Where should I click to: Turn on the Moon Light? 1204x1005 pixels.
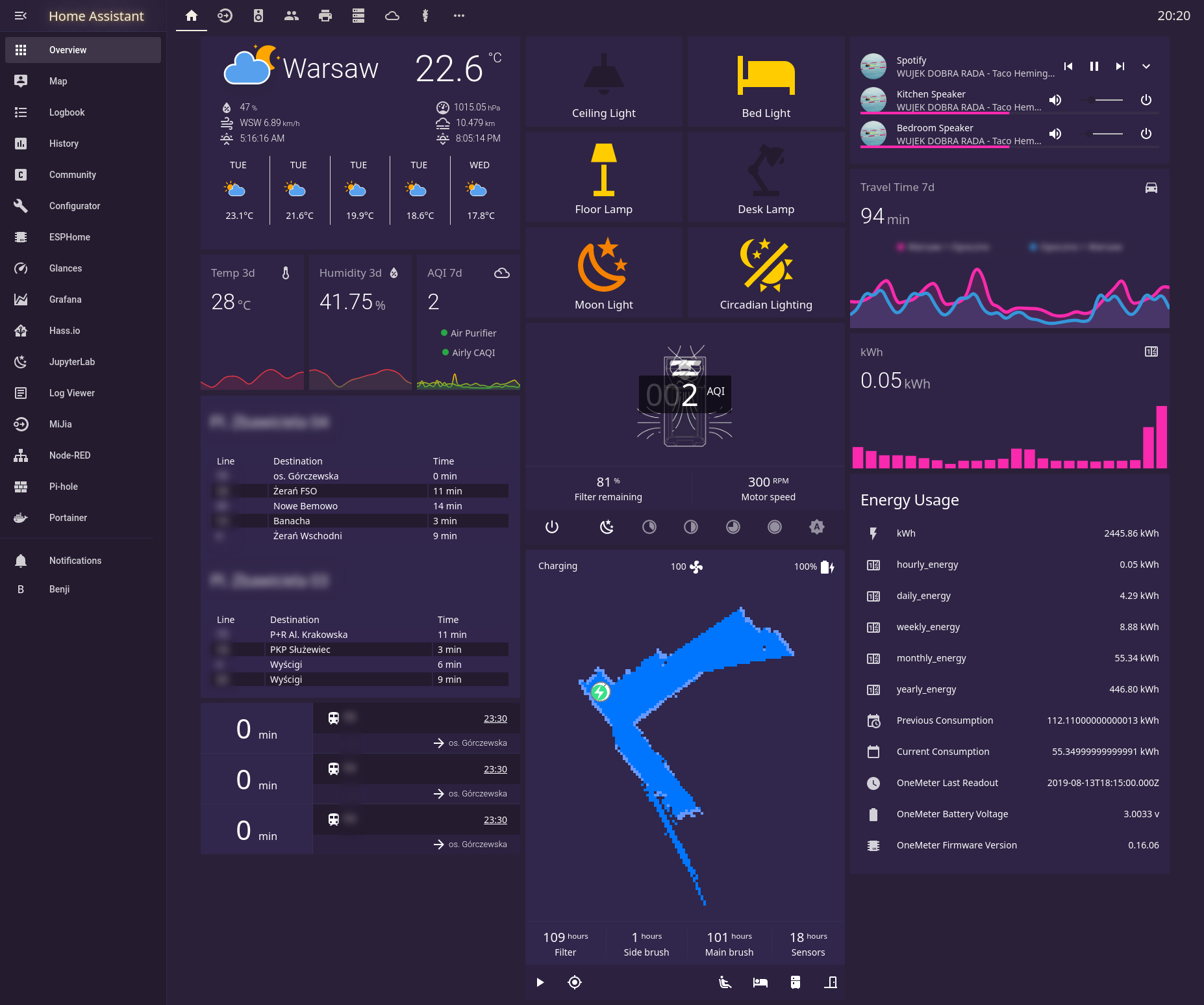tap(604, 273)
